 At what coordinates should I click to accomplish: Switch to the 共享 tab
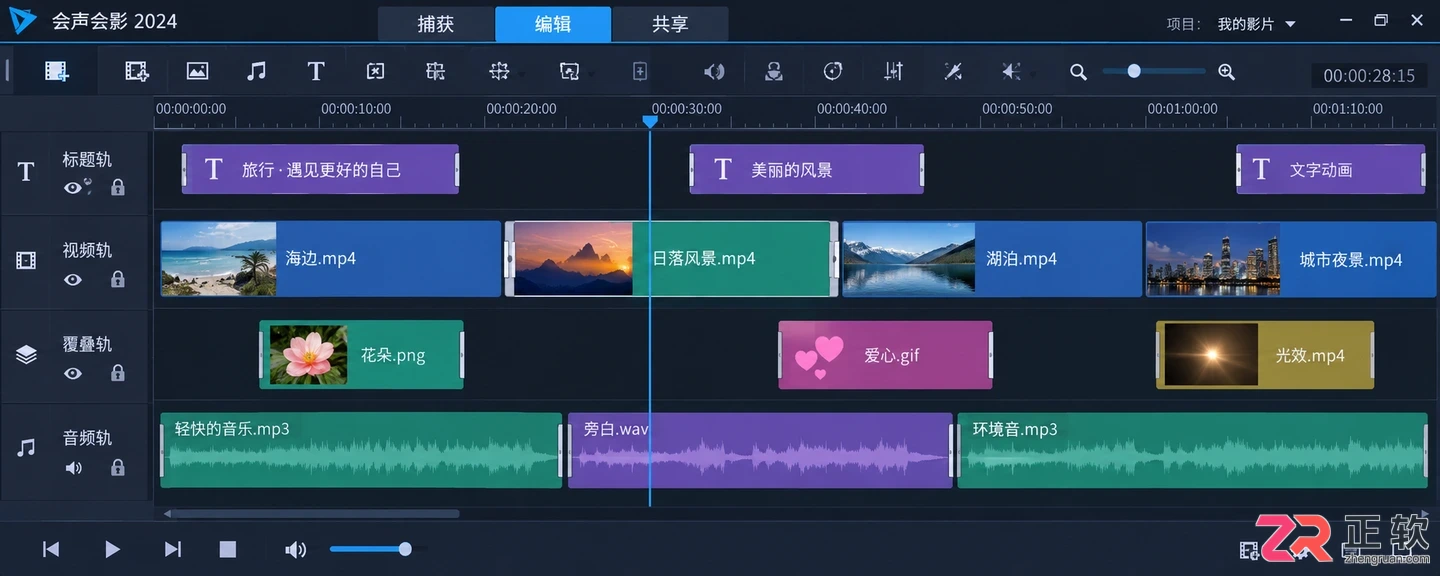coord(670,24)
